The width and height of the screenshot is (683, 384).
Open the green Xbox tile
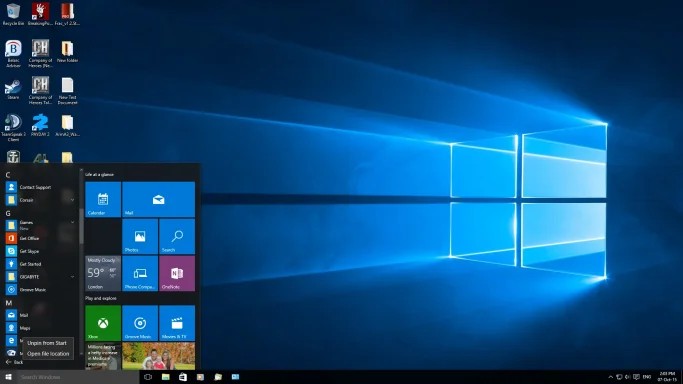coord(103,323)
